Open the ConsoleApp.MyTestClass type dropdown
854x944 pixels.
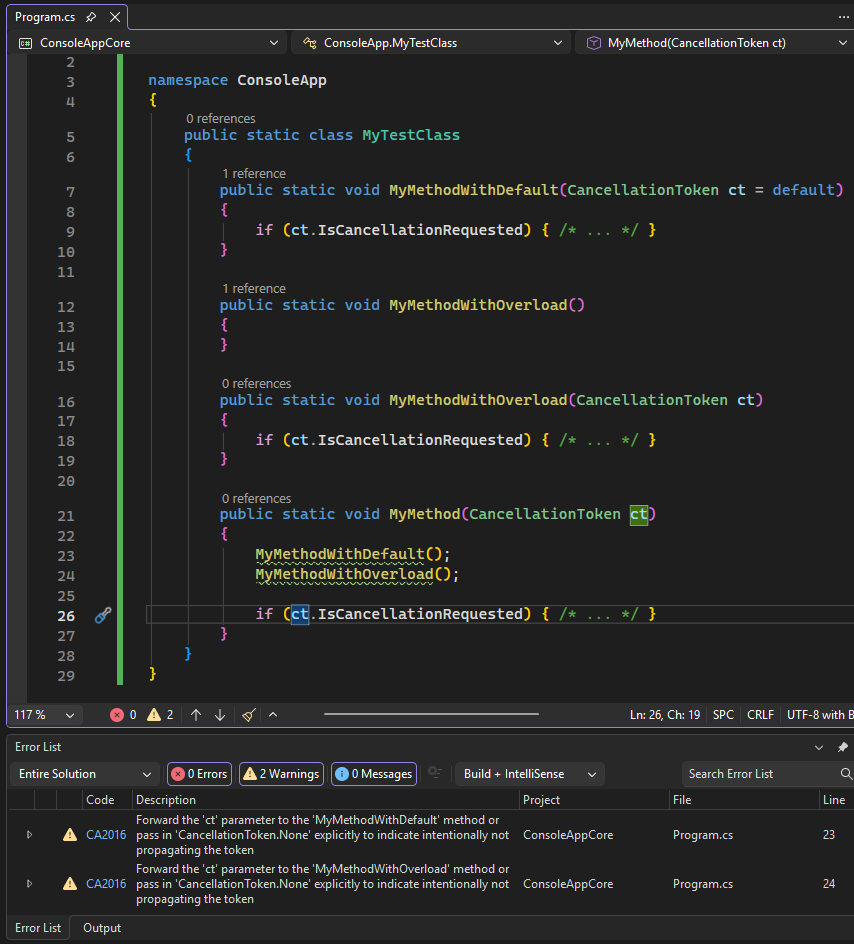click(432, 43)
